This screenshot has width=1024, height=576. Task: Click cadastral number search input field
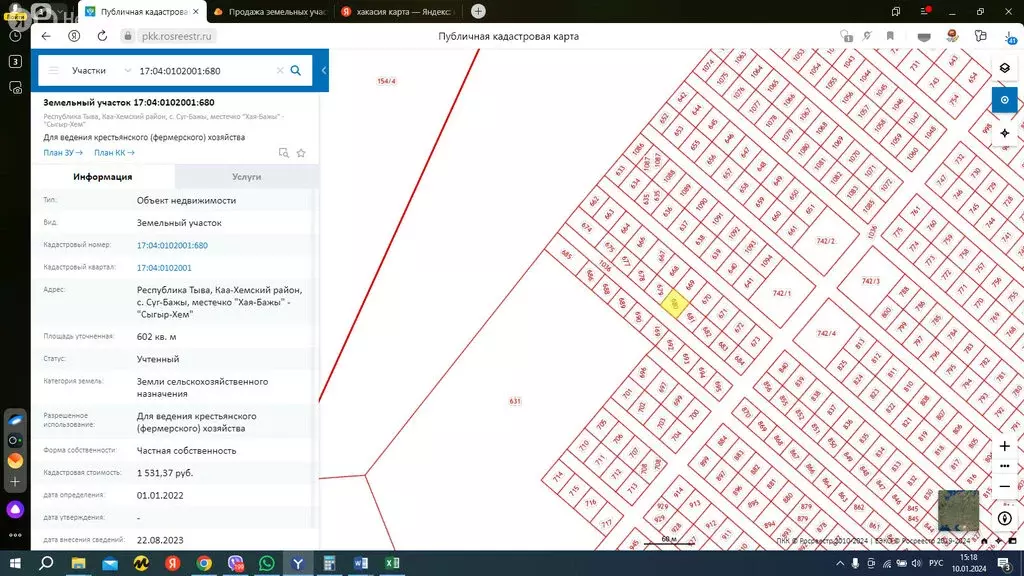[x=204, y=71]
